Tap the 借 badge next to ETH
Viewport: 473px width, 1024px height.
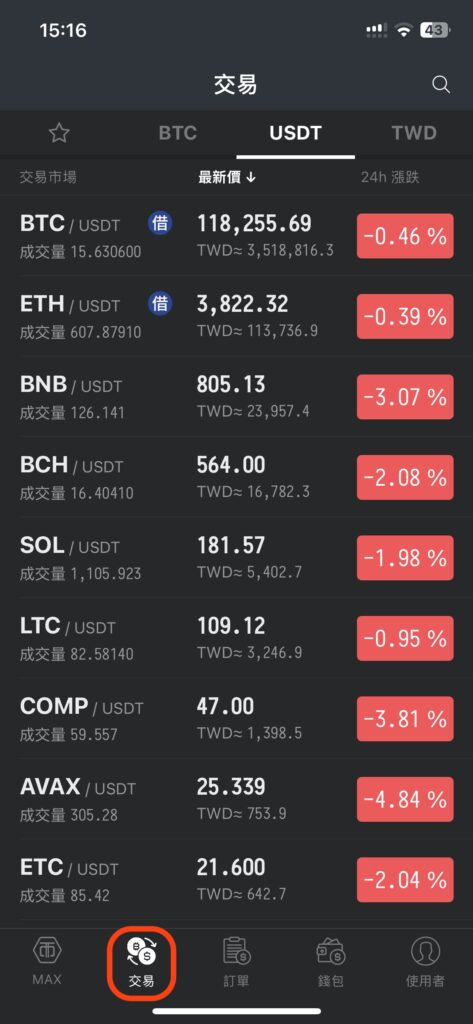click(160, 304)
